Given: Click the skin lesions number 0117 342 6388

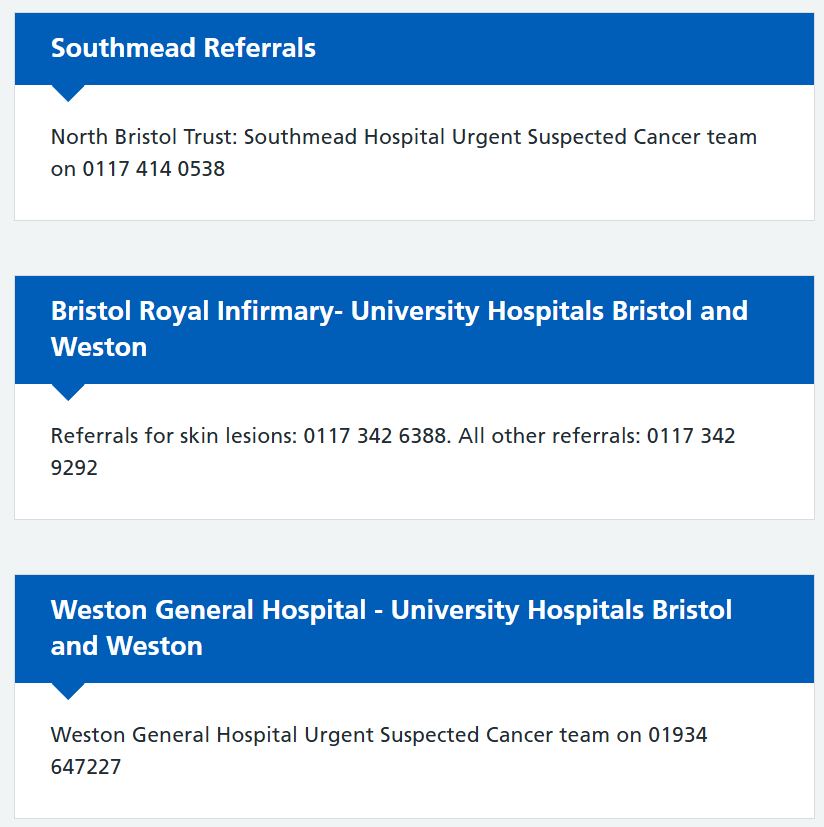Looking at the screenshot, I should [375, 436].
